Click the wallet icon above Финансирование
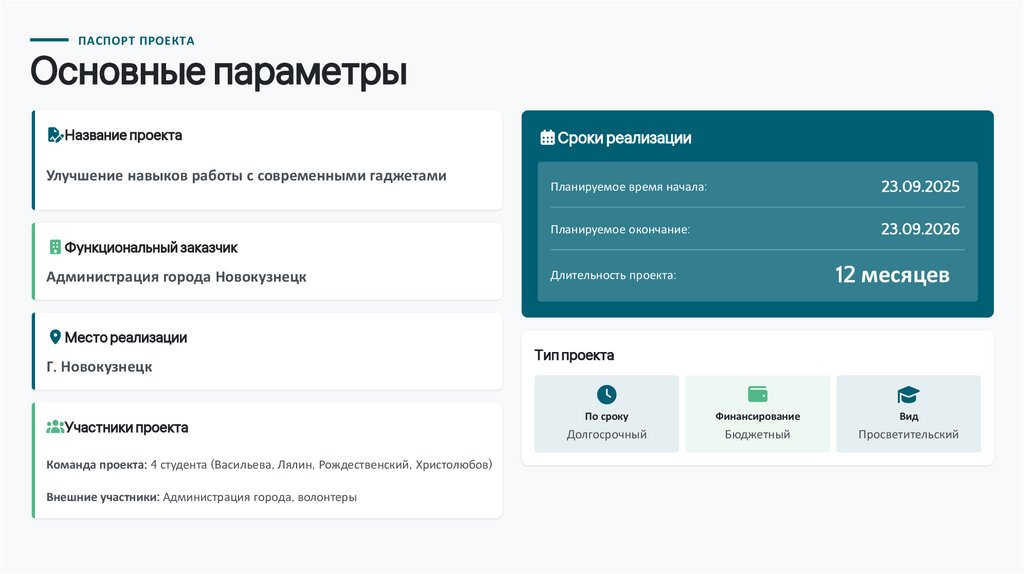This screenshot has height=574, width=1024. click(x=758, y=394)
